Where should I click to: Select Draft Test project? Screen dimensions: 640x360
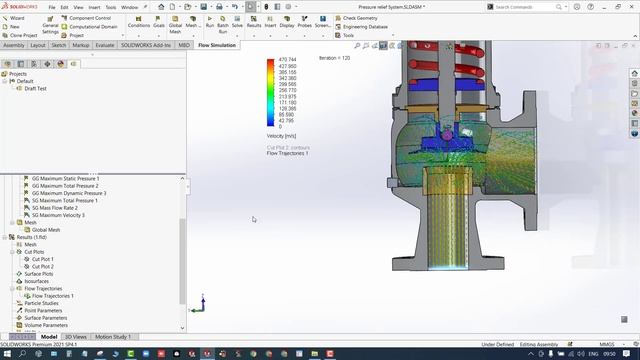[35, 89]
